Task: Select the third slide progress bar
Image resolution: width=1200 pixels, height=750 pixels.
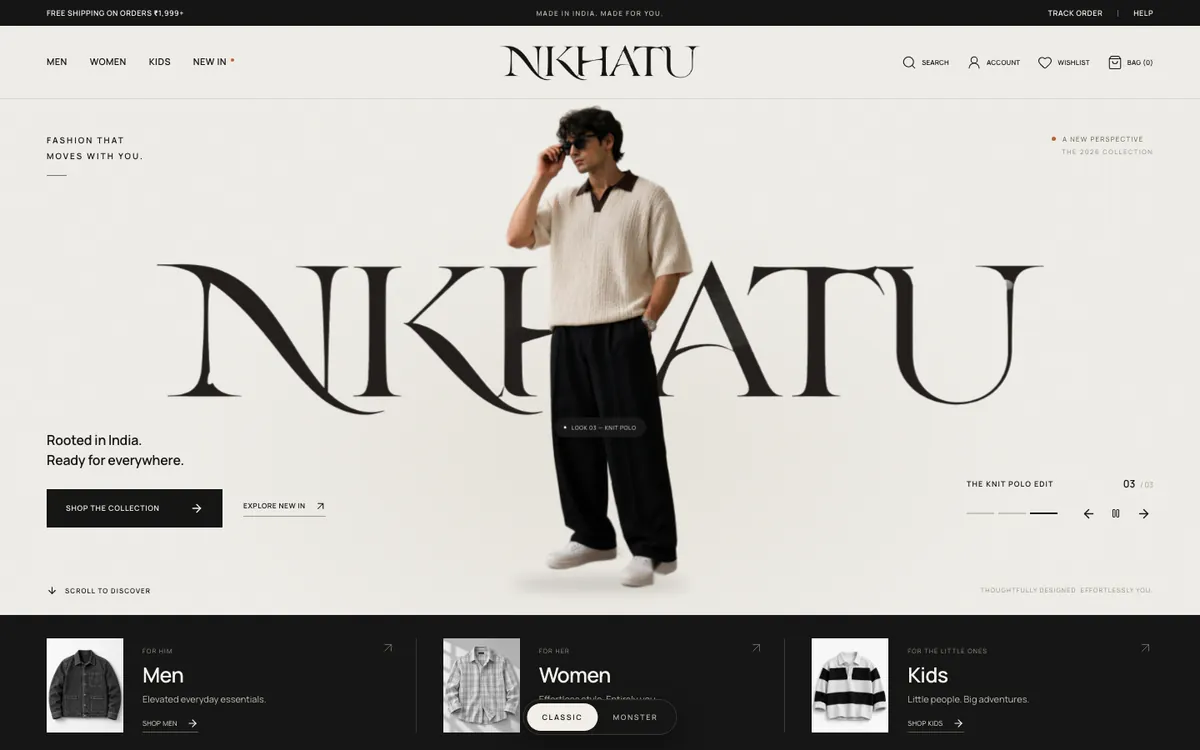Action: [1043, 513]
